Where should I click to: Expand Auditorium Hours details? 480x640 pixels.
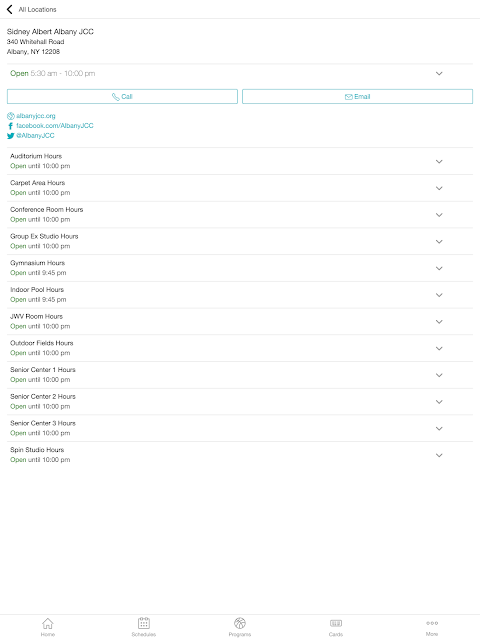point(240,161)
